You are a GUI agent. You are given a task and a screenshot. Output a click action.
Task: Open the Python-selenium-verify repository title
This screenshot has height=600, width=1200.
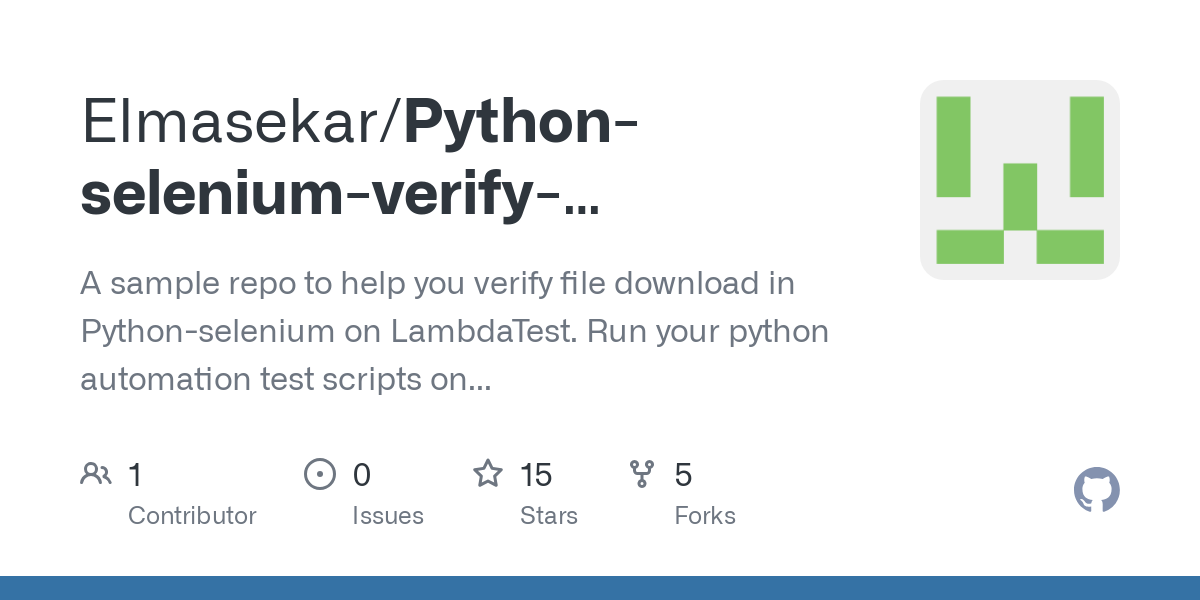coord(361,158)
